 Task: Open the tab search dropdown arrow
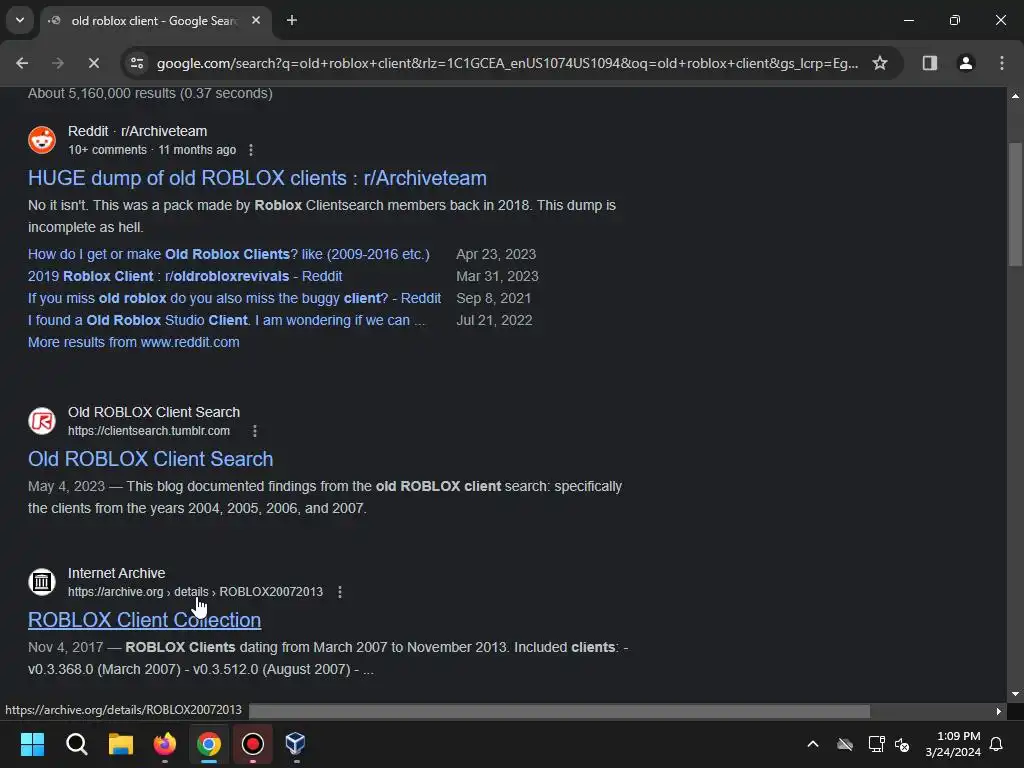pos(20,20)
